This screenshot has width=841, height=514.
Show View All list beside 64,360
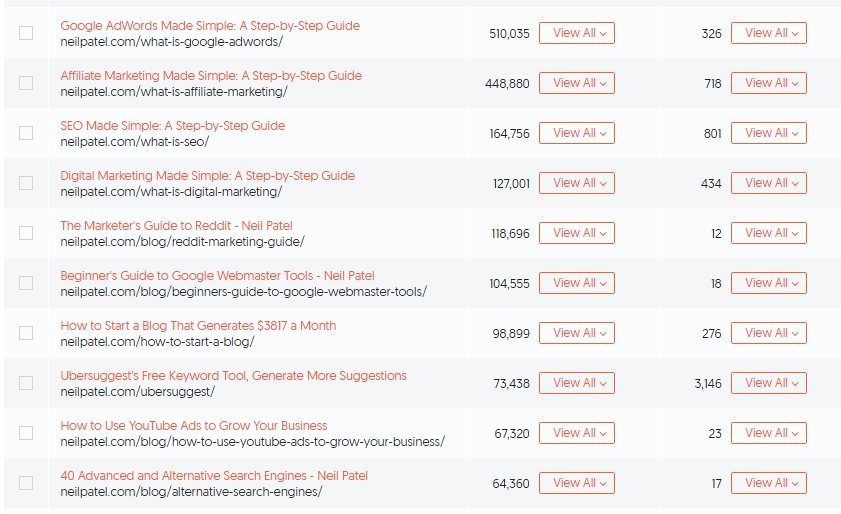[x=577, y=483]
